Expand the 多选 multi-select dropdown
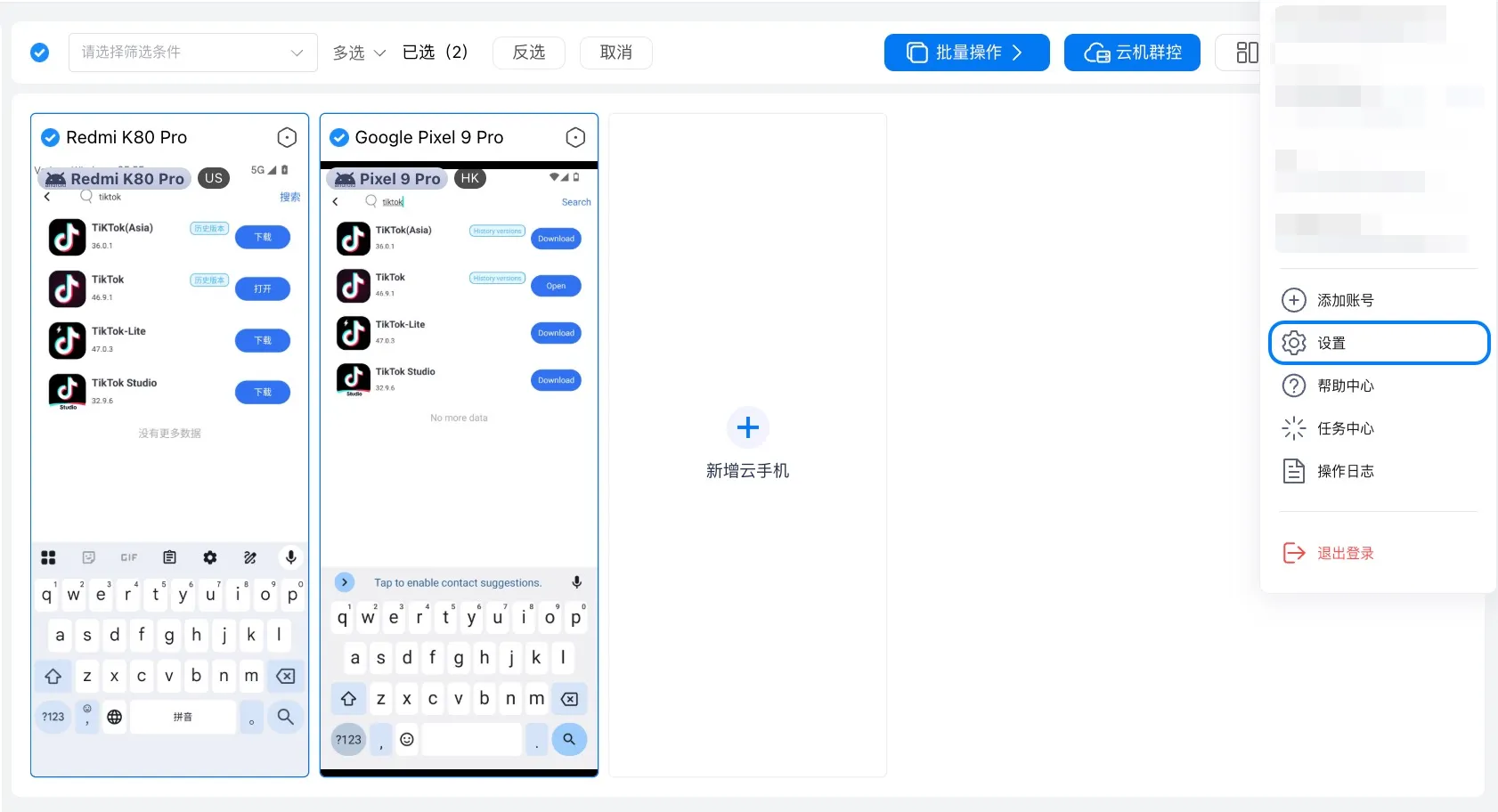The width and height of the screenshot is (1498, 812). coord(359,53)
